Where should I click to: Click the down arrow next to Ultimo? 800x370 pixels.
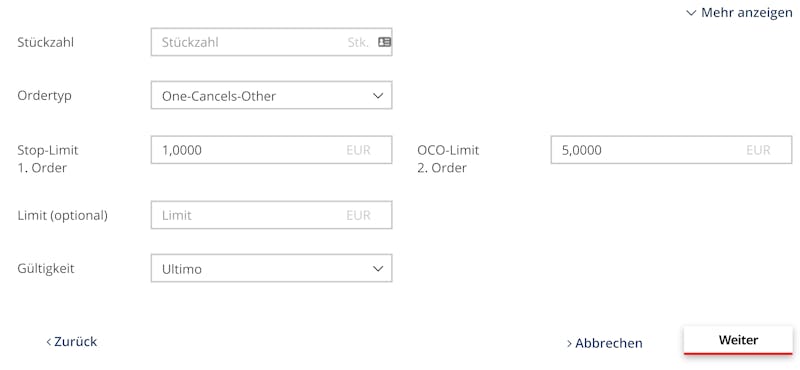pyautogui.click(x=378, y=268)
